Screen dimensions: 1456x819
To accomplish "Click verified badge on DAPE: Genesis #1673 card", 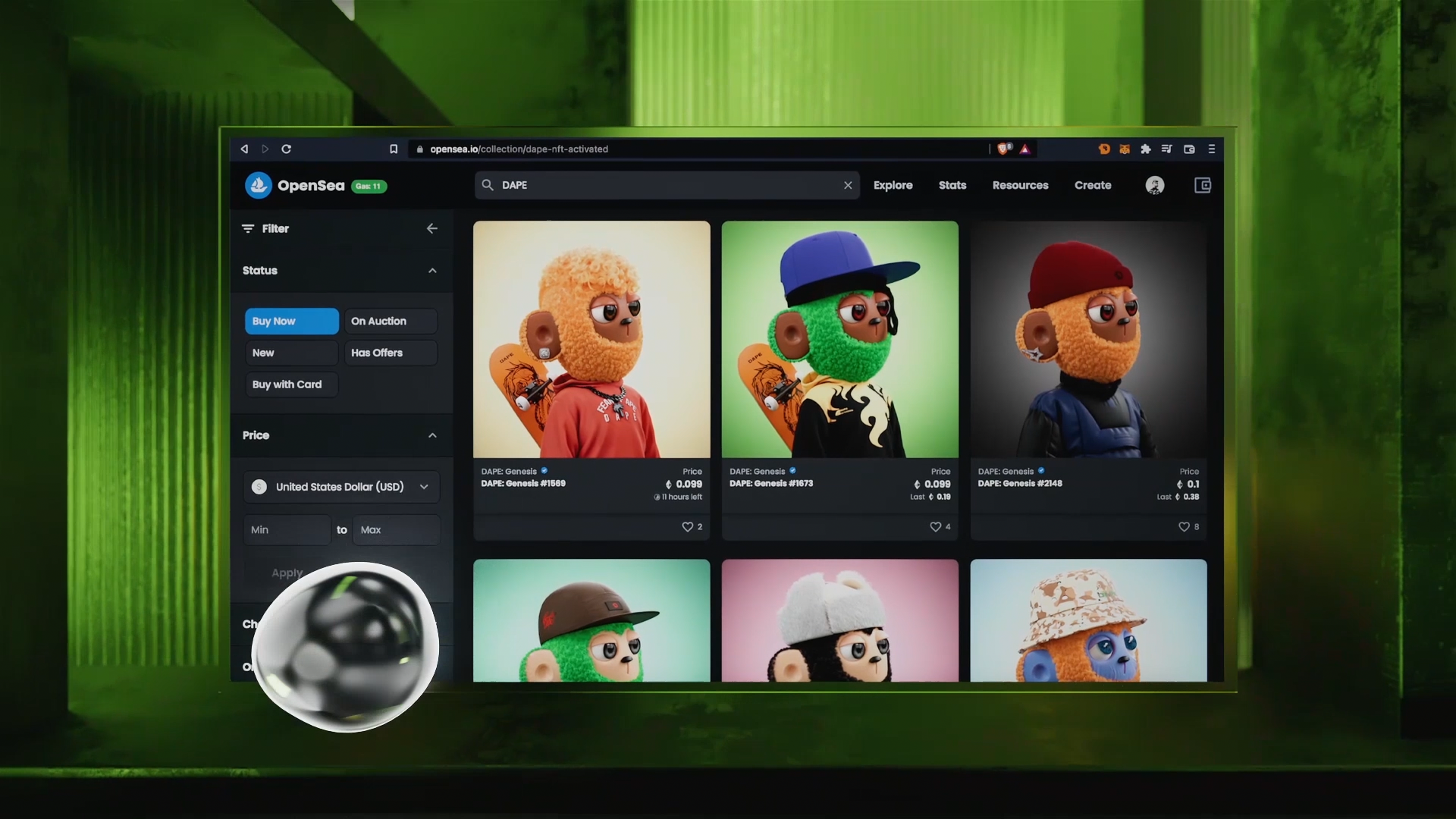I will coord(792,471).
